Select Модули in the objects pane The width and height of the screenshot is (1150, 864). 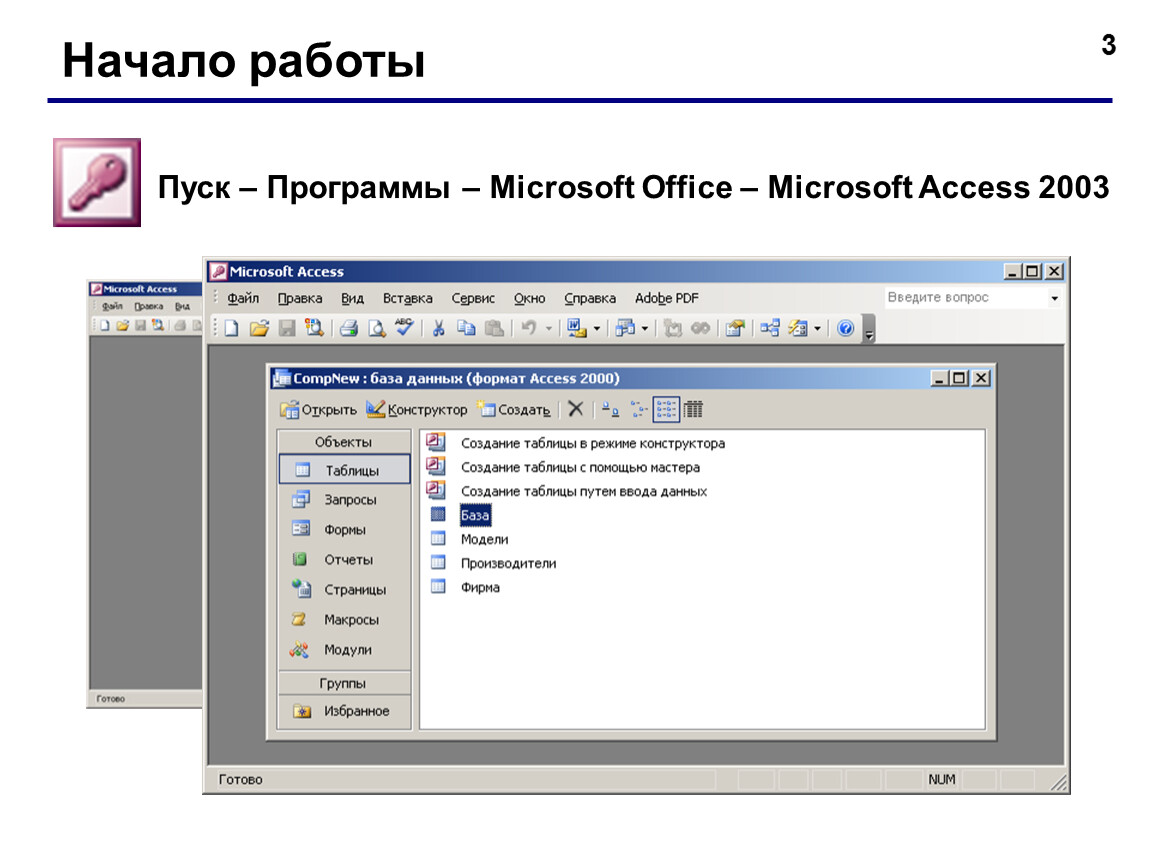point(344,650)
